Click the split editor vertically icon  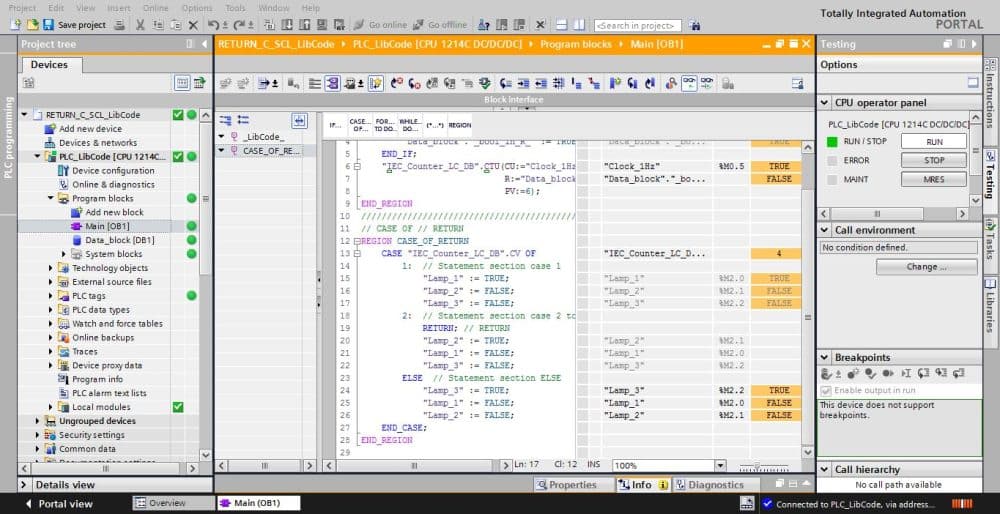point(578,25)
